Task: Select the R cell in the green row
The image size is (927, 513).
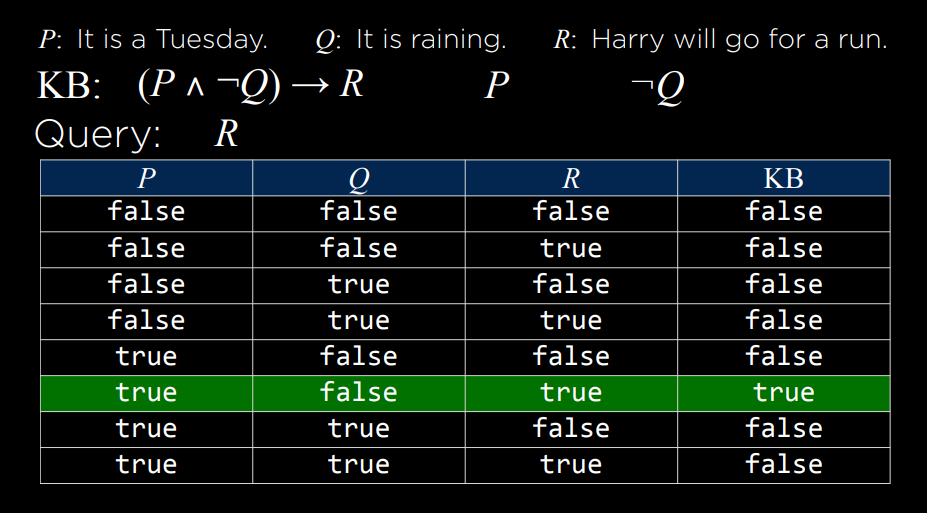Action: click(571, 393)
